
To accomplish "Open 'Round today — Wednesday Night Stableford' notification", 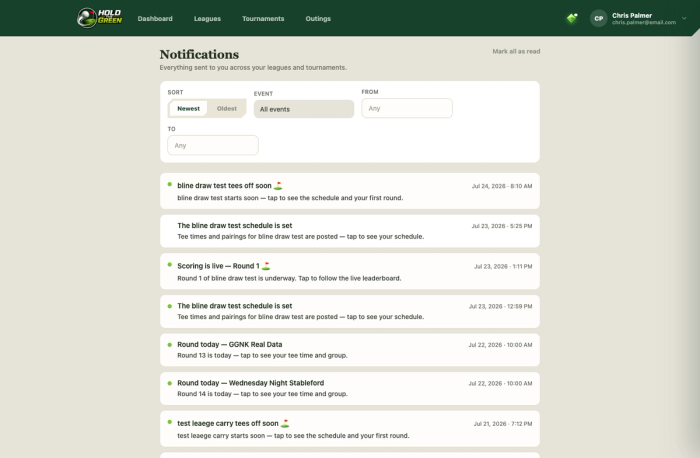I will click(x=350, y=388).
